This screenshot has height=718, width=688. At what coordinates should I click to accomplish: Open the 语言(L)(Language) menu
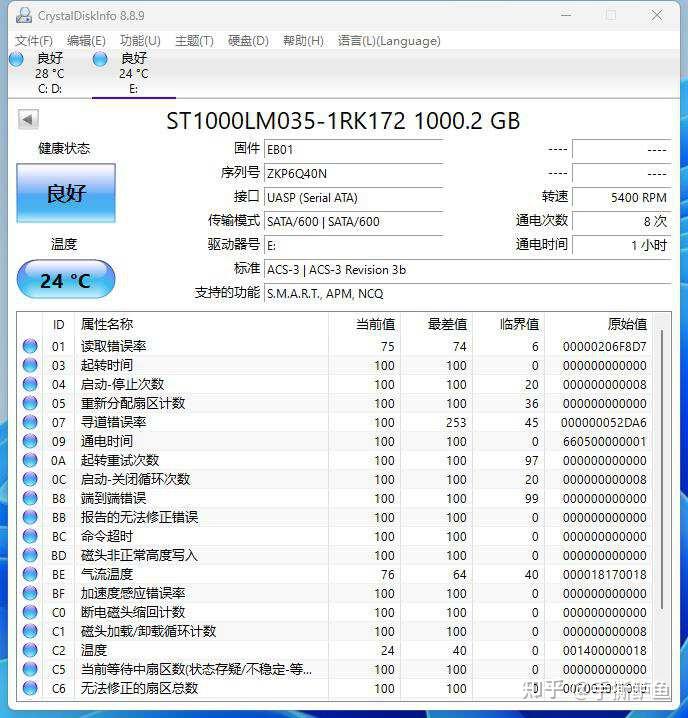pyautogui.click(x=389, y=41)
